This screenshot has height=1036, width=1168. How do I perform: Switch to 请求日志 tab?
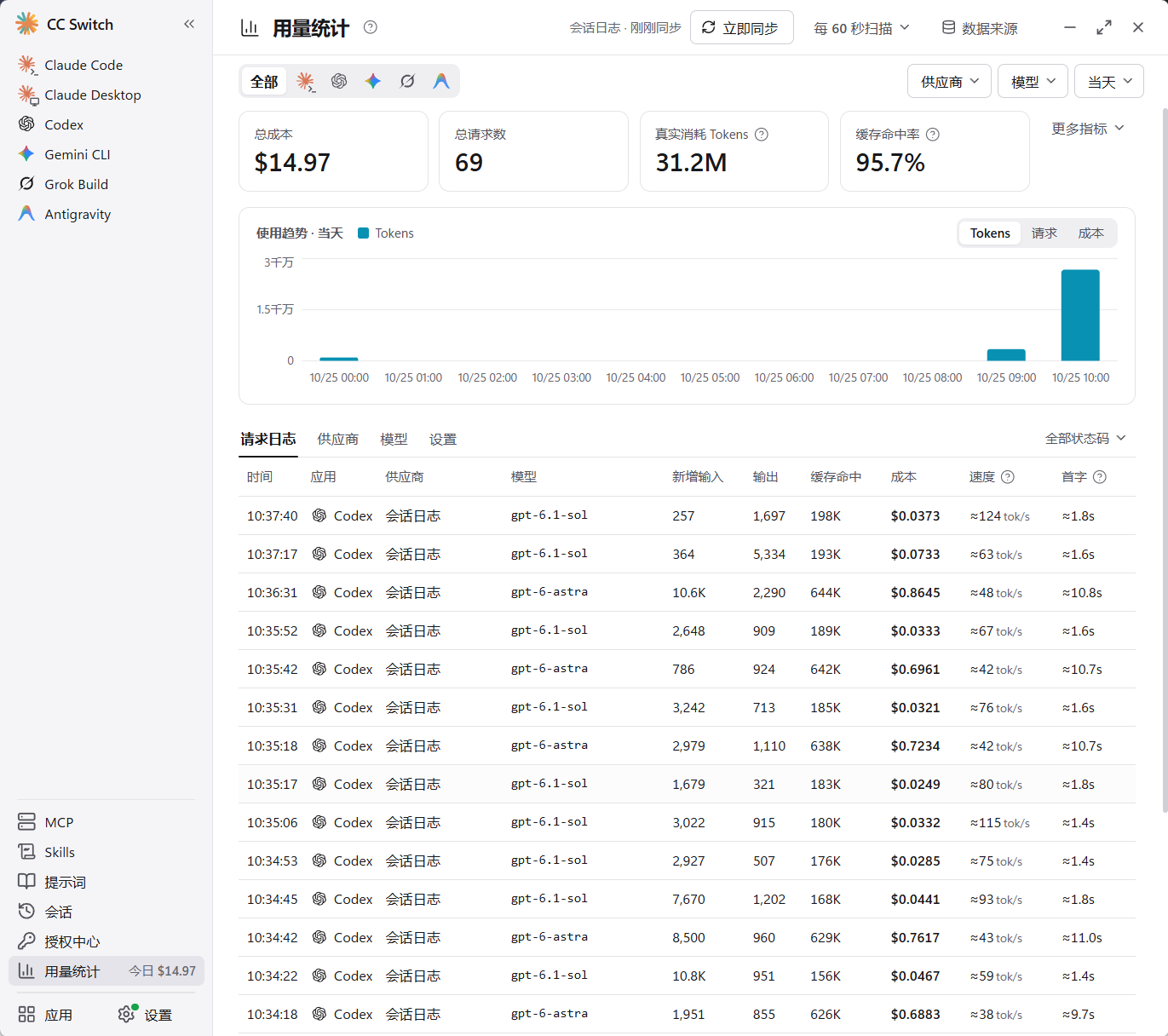point(268,439)
